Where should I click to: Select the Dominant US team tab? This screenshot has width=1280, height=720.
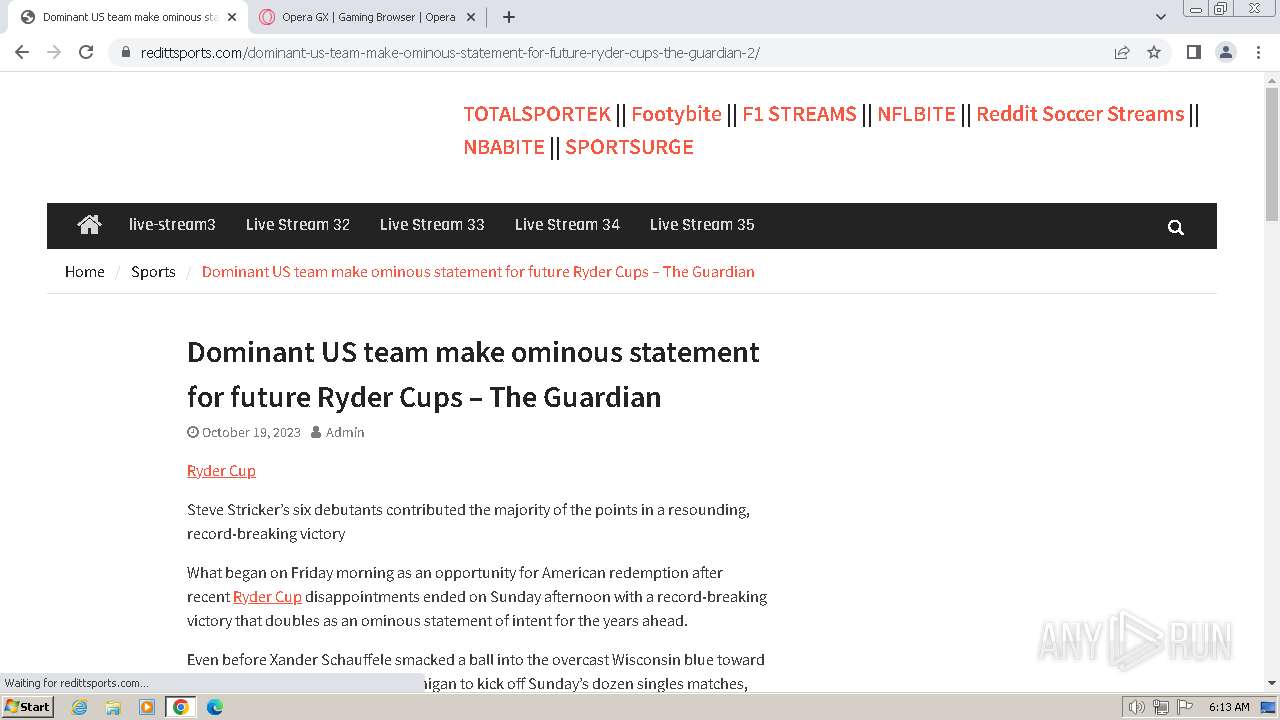click(128, 17)
